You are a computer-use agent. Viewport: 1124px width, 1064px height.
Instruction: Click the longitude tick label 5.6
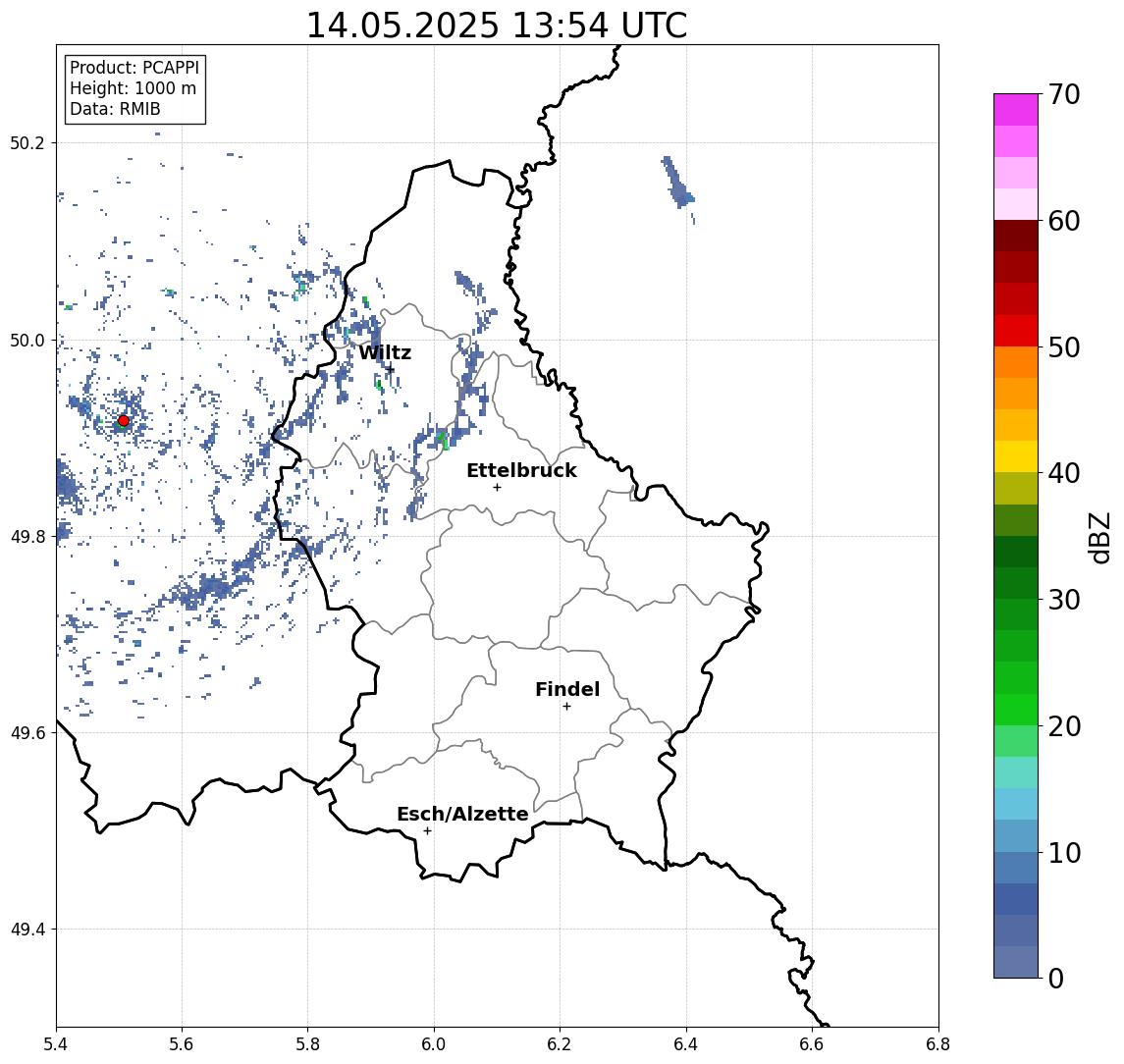click(x=182, y=1044)
